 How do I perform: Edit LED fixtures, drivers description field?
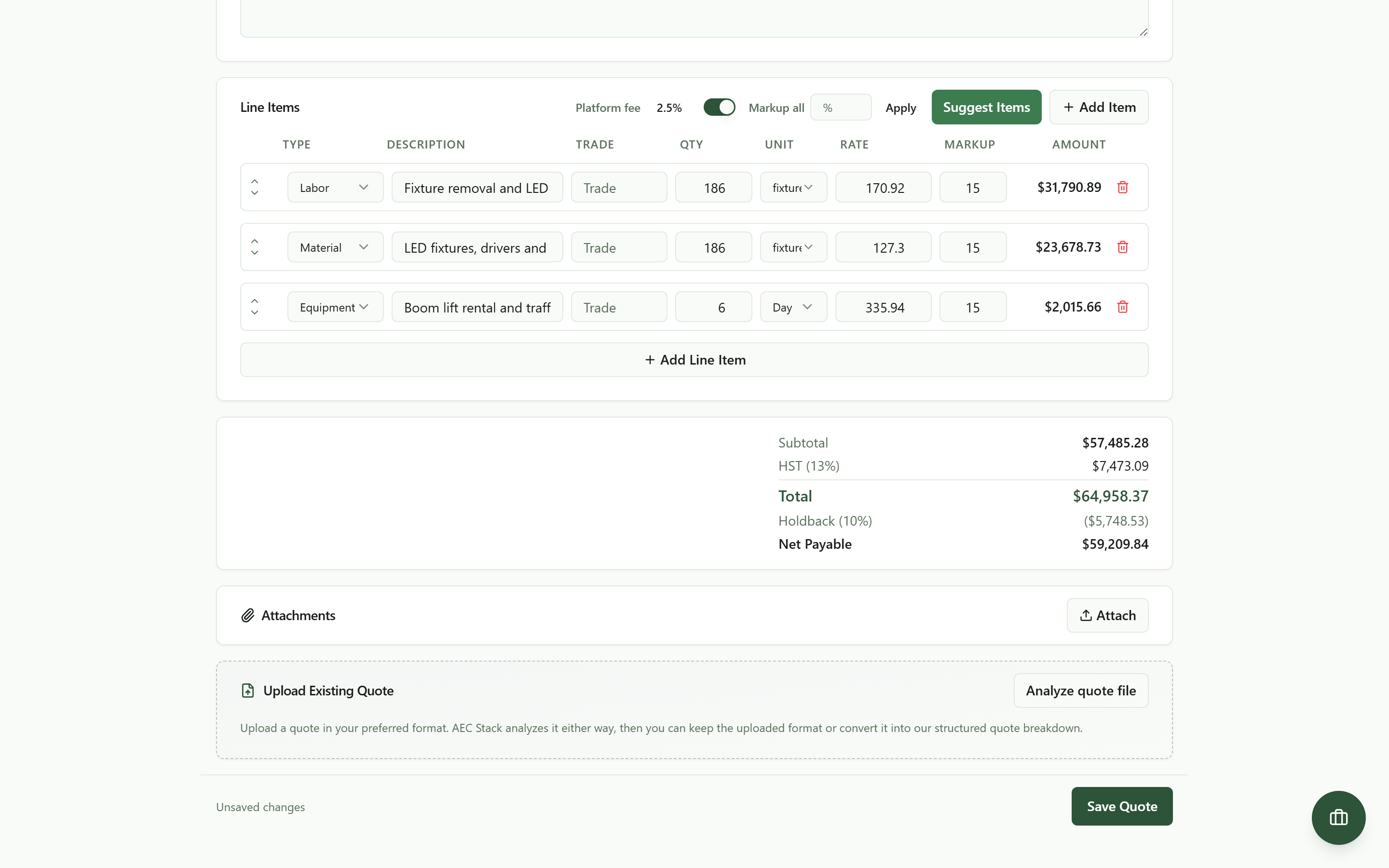click(477, 247)
